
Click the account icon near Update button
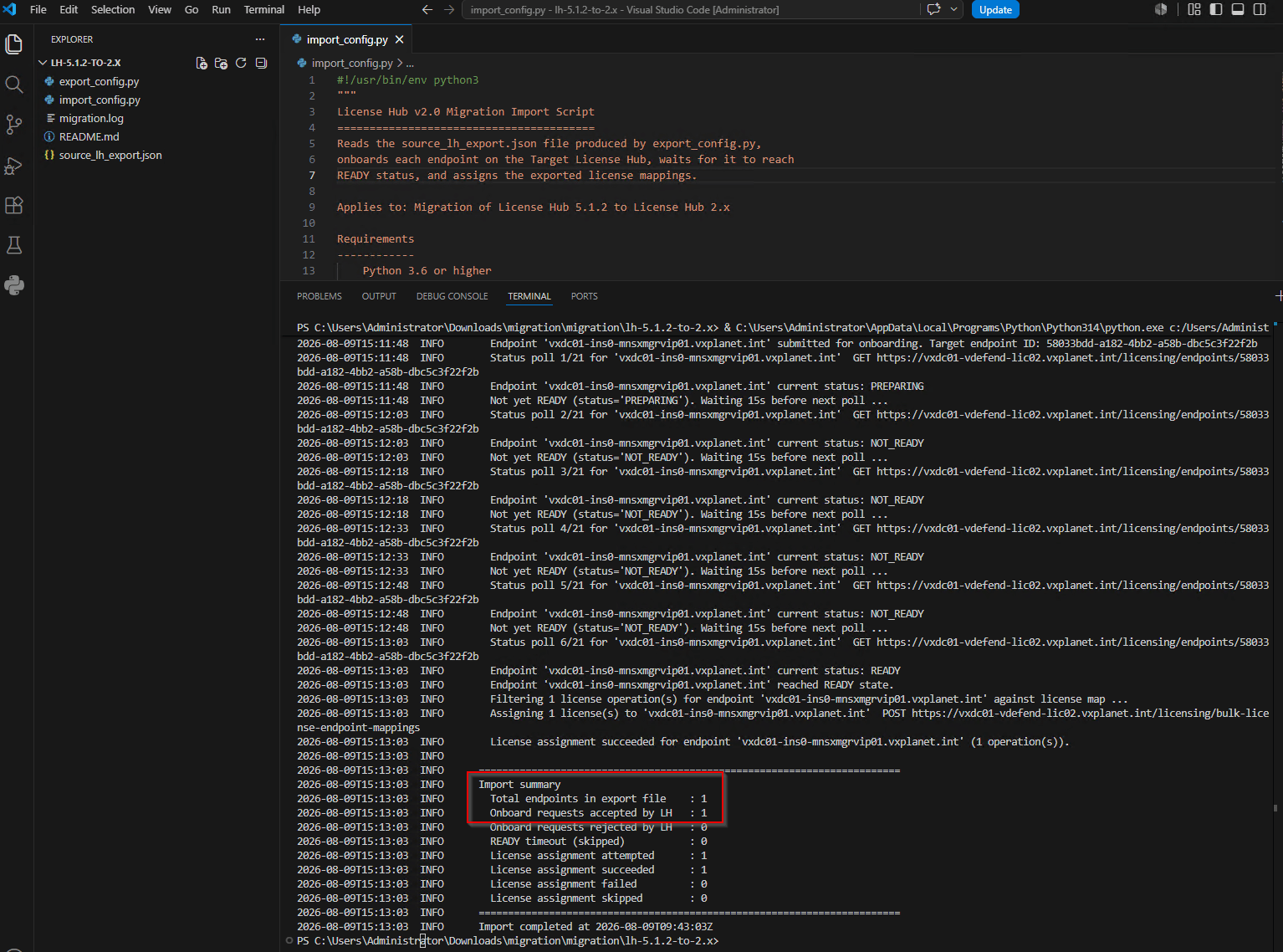(x=1161, y=9)
